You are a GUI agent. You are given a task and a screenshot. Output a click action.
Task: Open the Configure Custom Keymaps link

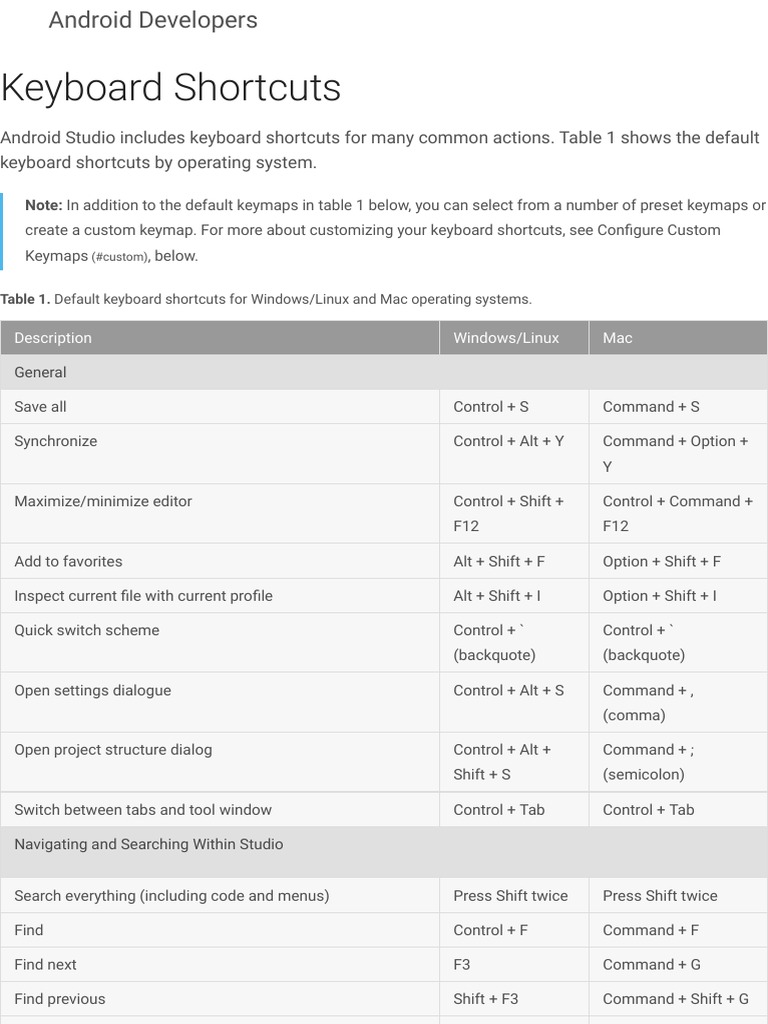tap(659, 230)
